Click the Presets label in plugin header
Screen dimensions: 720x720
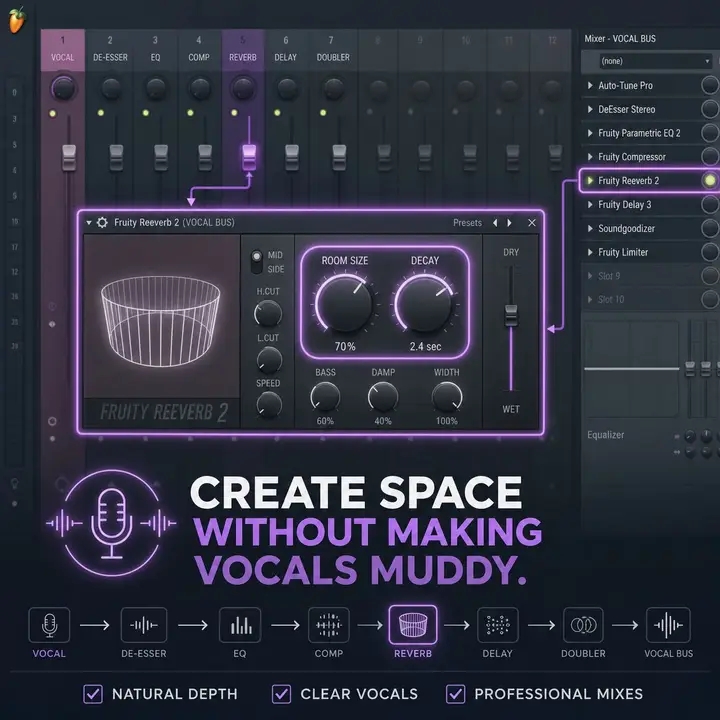pos(467,223)
